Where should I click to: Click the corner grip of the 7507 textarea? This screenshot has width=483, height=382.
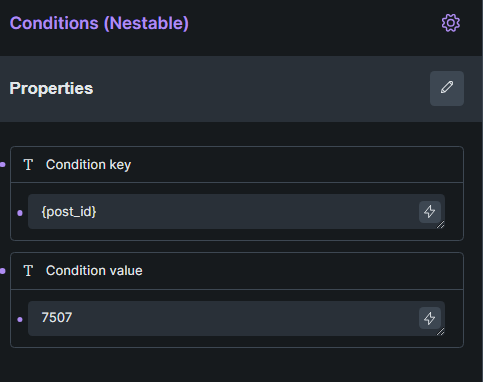(441, 332)
